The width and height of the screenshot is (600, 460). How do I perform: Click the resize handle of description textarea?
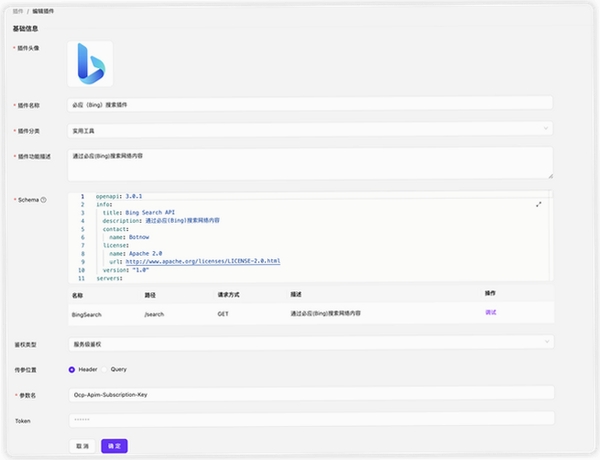(x=550, y=176)
